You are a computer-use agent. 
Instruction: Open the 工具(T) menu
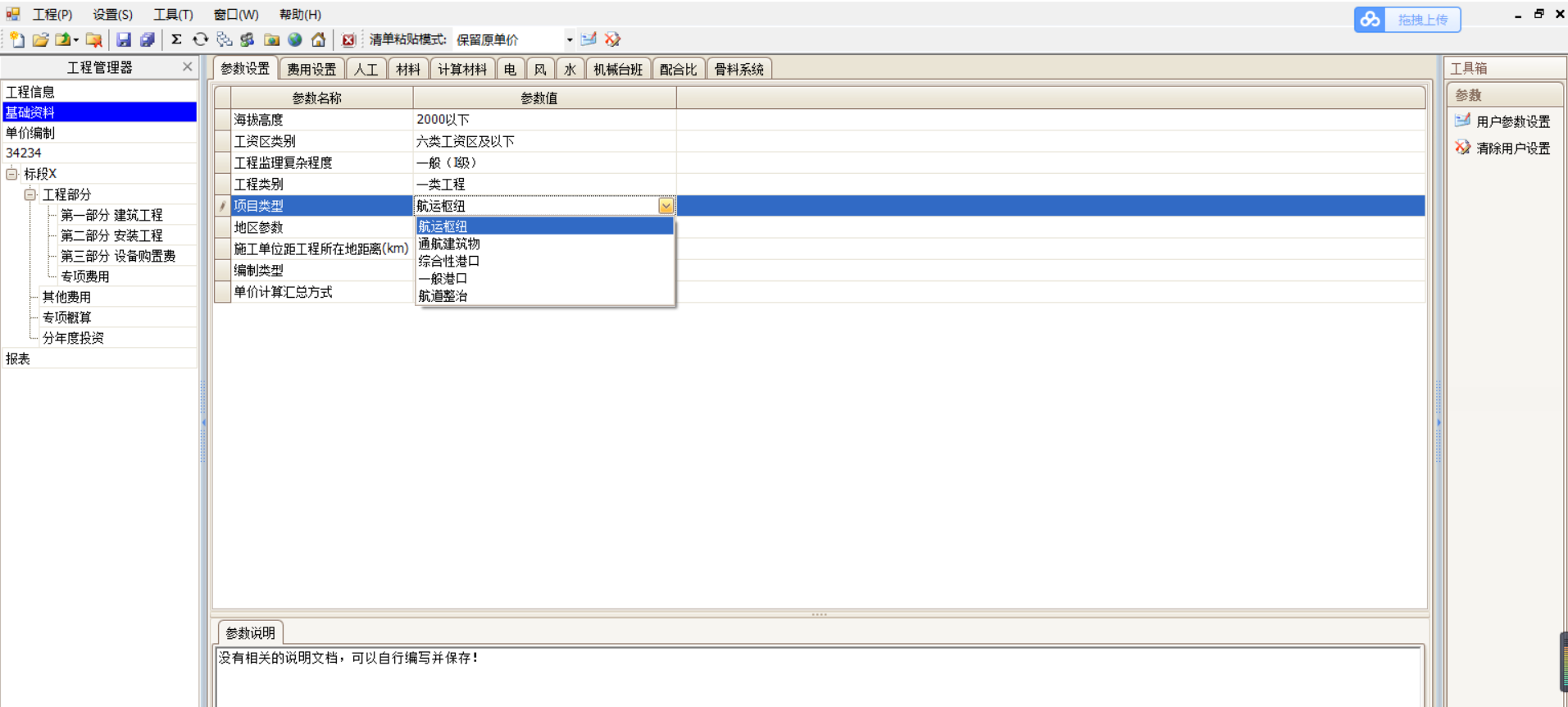pos(173,15)
